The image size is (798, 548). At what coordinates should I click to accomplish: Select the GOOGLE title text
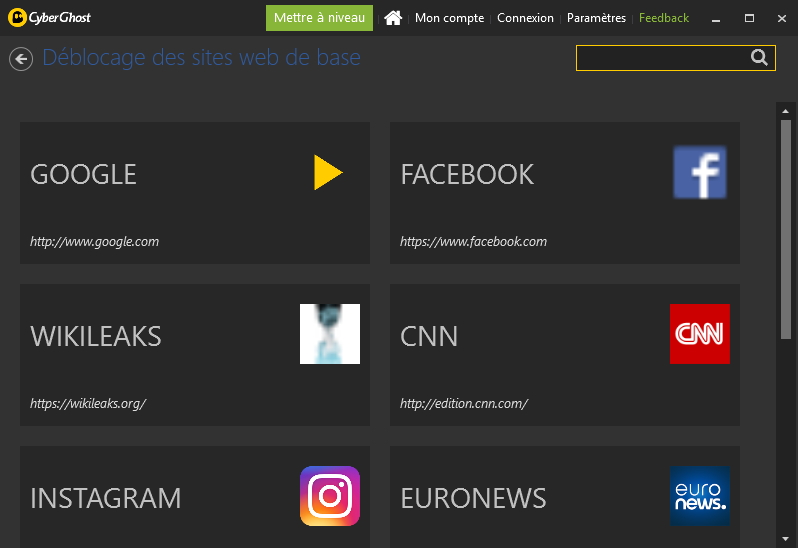tap(83, 175)
